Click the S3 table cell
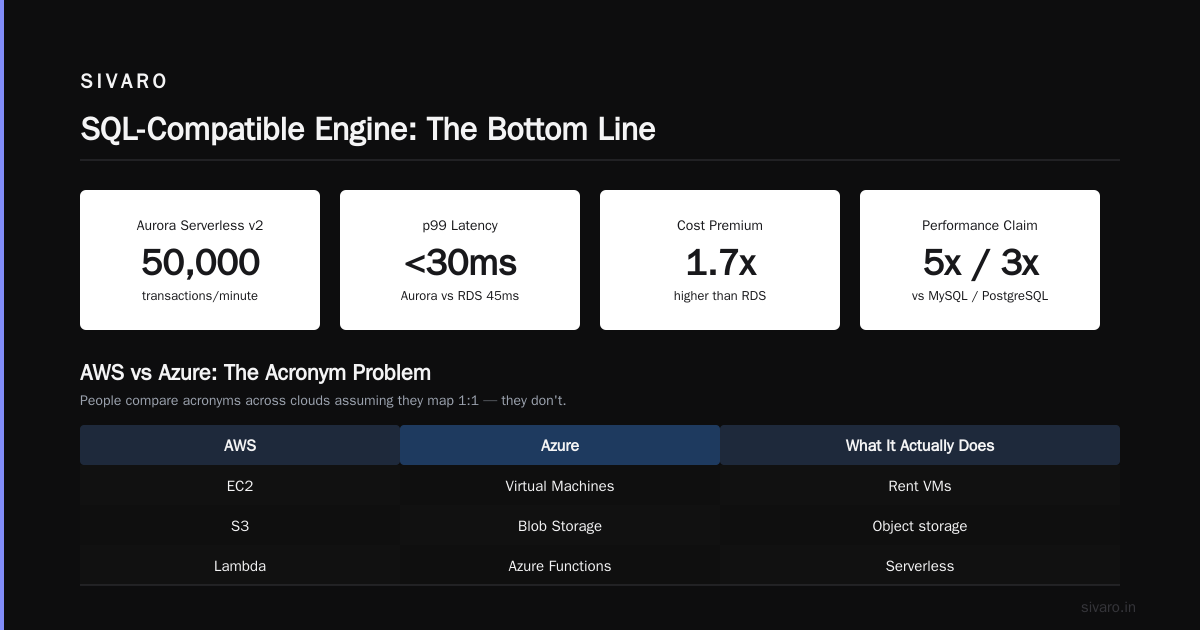Screen dimensions: 1200x630 pos(240,526)
